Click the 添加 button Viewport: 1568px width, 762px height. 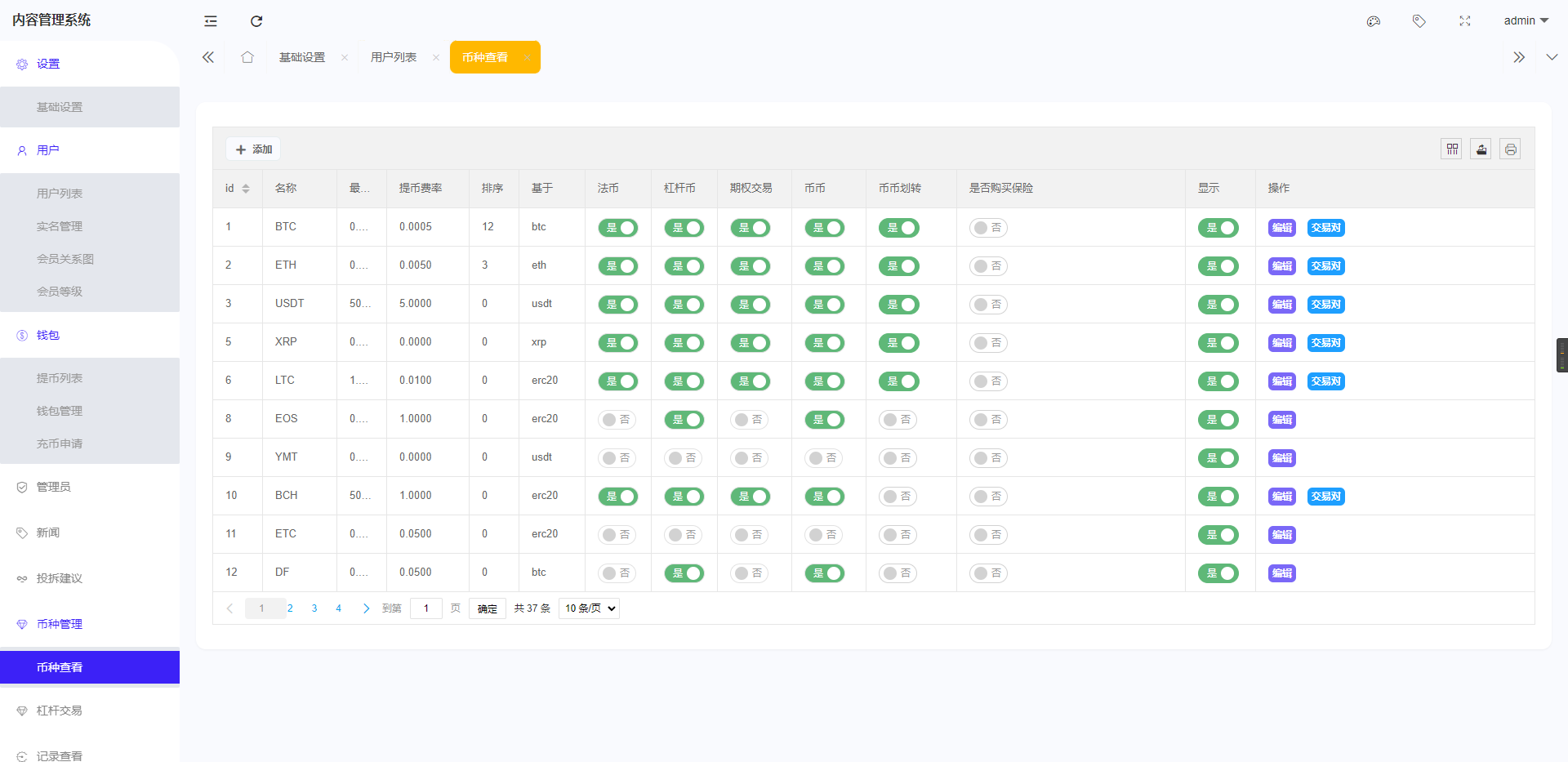pos(253,149)
